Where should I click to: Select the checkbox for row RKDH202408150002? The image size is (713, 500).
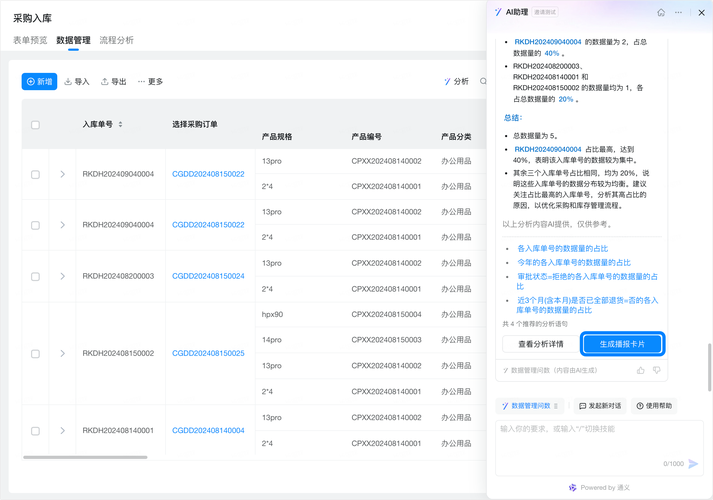point(35,354)
